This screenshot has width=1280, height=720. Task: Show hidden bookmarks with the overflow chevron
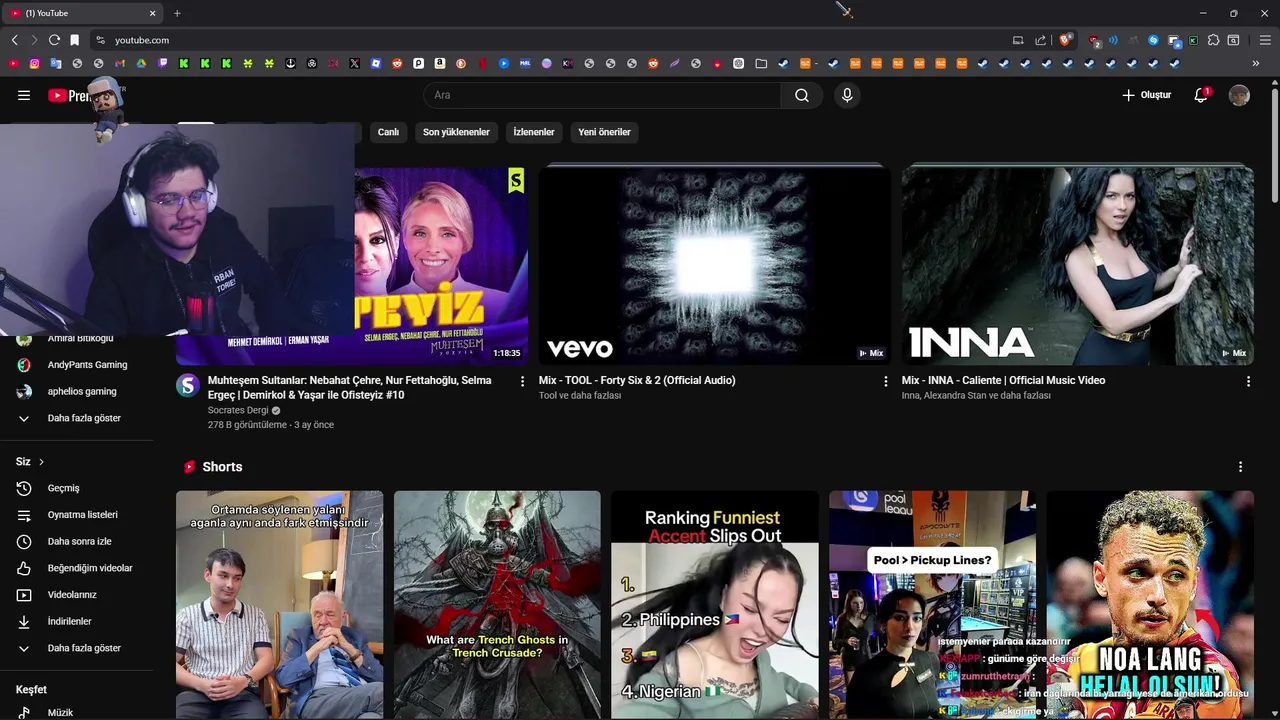point(1256,63)
